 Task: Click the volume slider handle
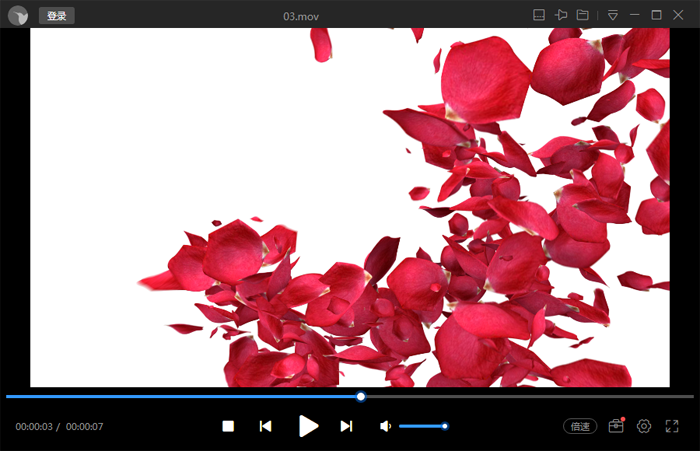[445, 426]
